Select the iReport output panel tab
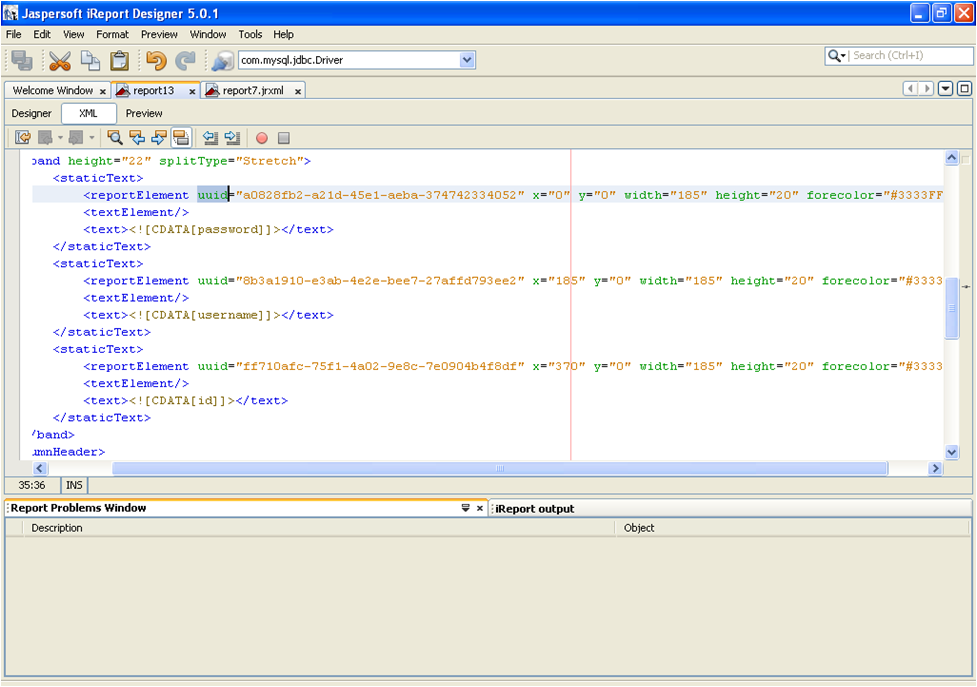Viewport: 977px width, 687px height. click(x=535, y=509)
